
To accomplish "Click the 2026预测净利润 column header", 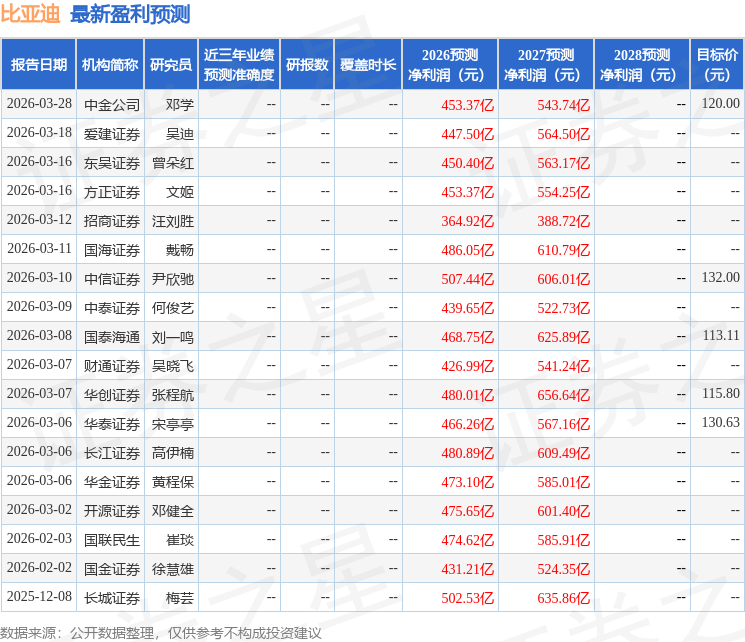I will (x=450, y=65).
